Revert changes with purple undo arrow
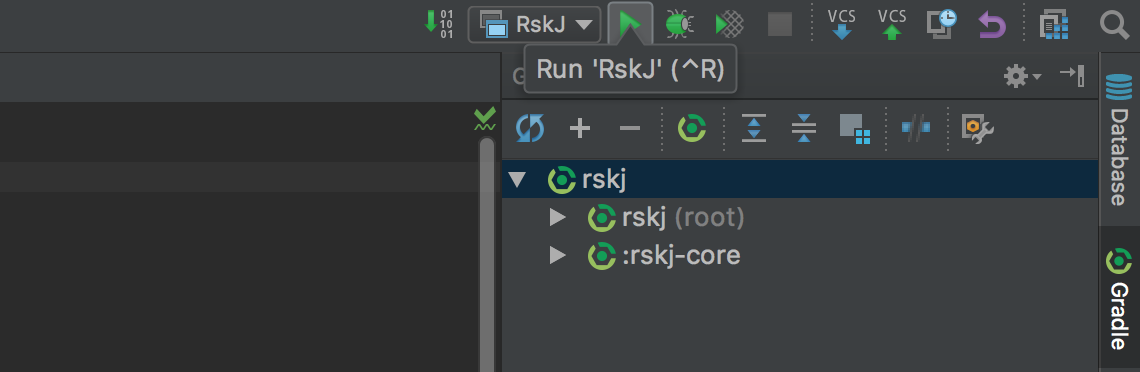Screen dimensions: 1140x372 992,25
